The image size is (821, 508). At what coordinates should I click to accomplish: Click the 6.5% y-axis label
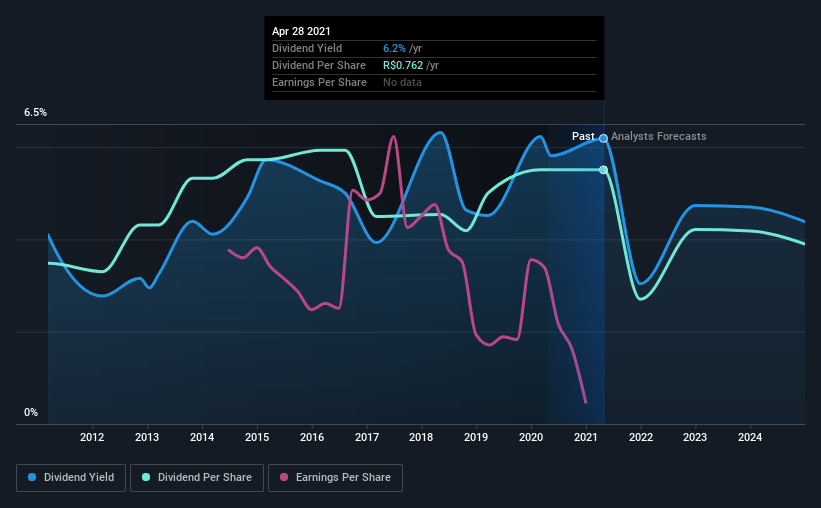[x=36, y=113]
